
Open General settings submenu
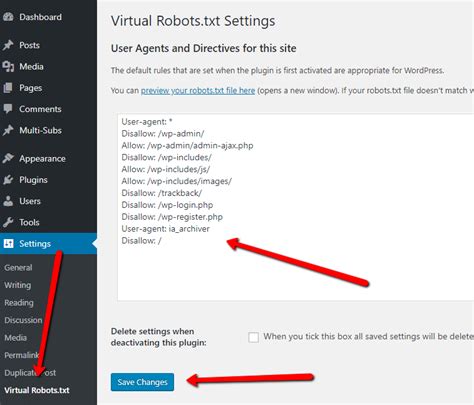[18, 268]
